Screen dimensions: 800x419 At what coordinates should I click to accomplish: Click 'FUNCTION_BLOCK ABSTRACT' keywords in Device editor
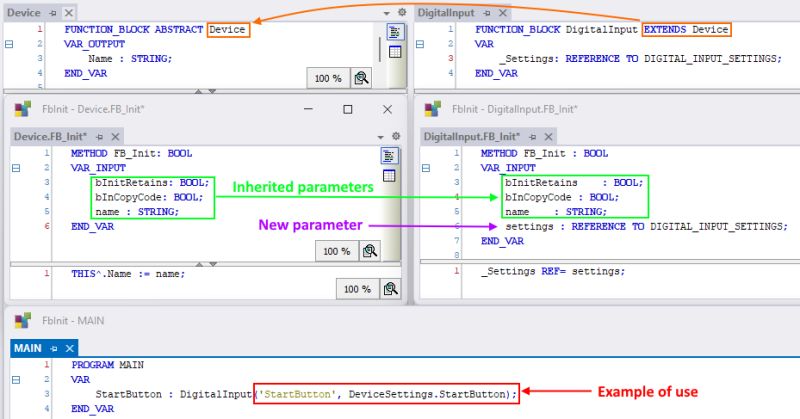coord(134,30)
